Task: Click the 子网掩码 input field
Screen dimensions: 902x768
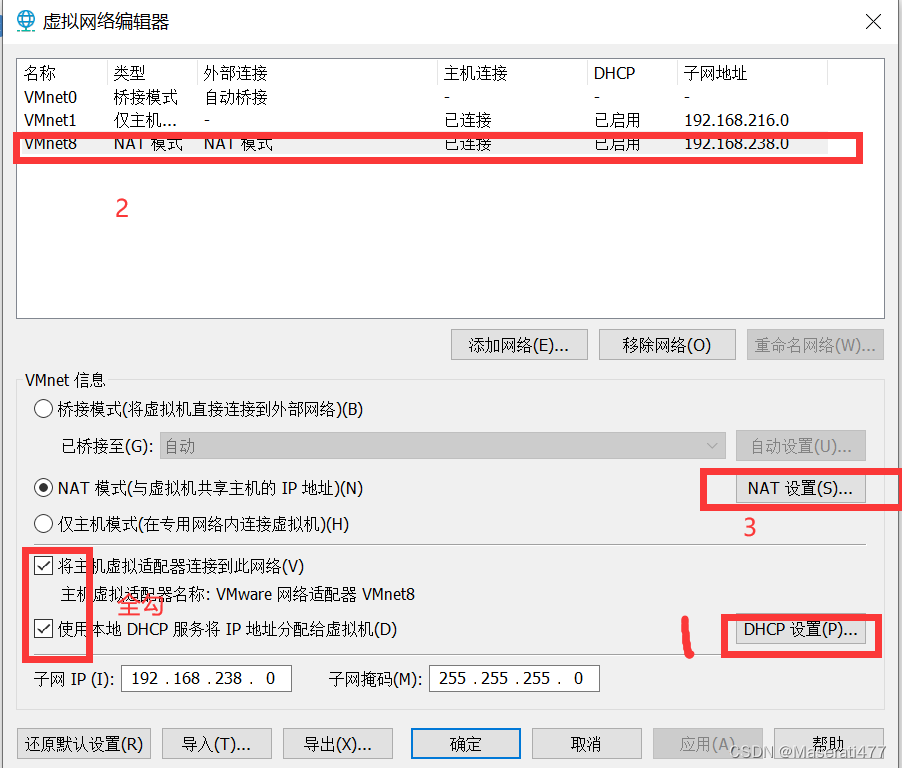Action: [514, 678]
